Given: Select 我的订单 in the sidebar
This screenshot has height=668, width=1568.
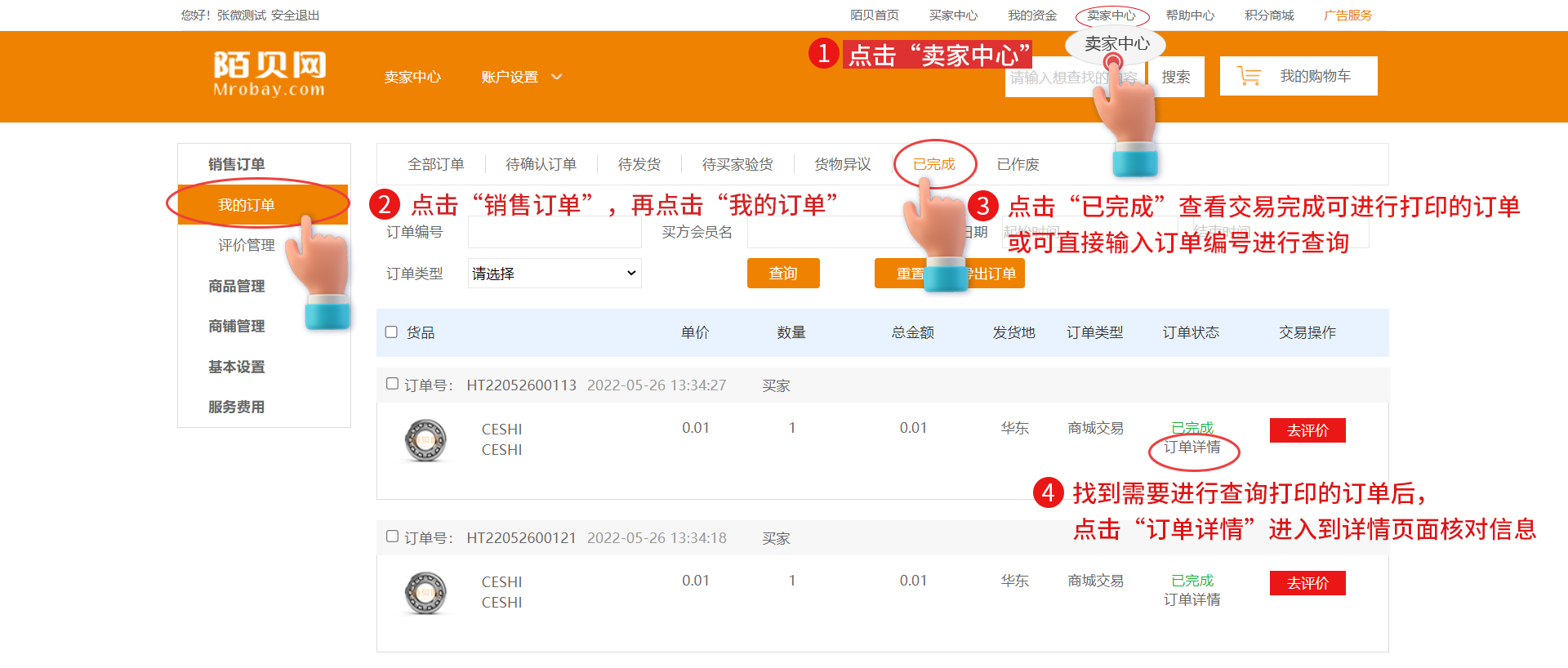Looking at the screenshot, I should click(x=246, y=205).
